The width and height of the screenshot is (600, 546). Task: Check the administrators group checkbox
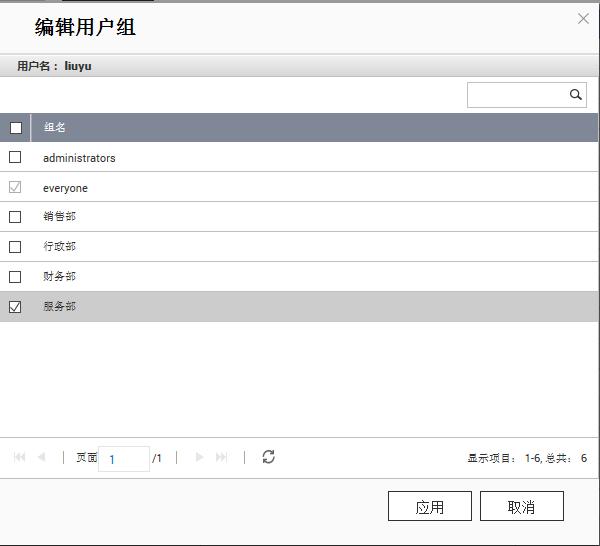click(15, 157)
